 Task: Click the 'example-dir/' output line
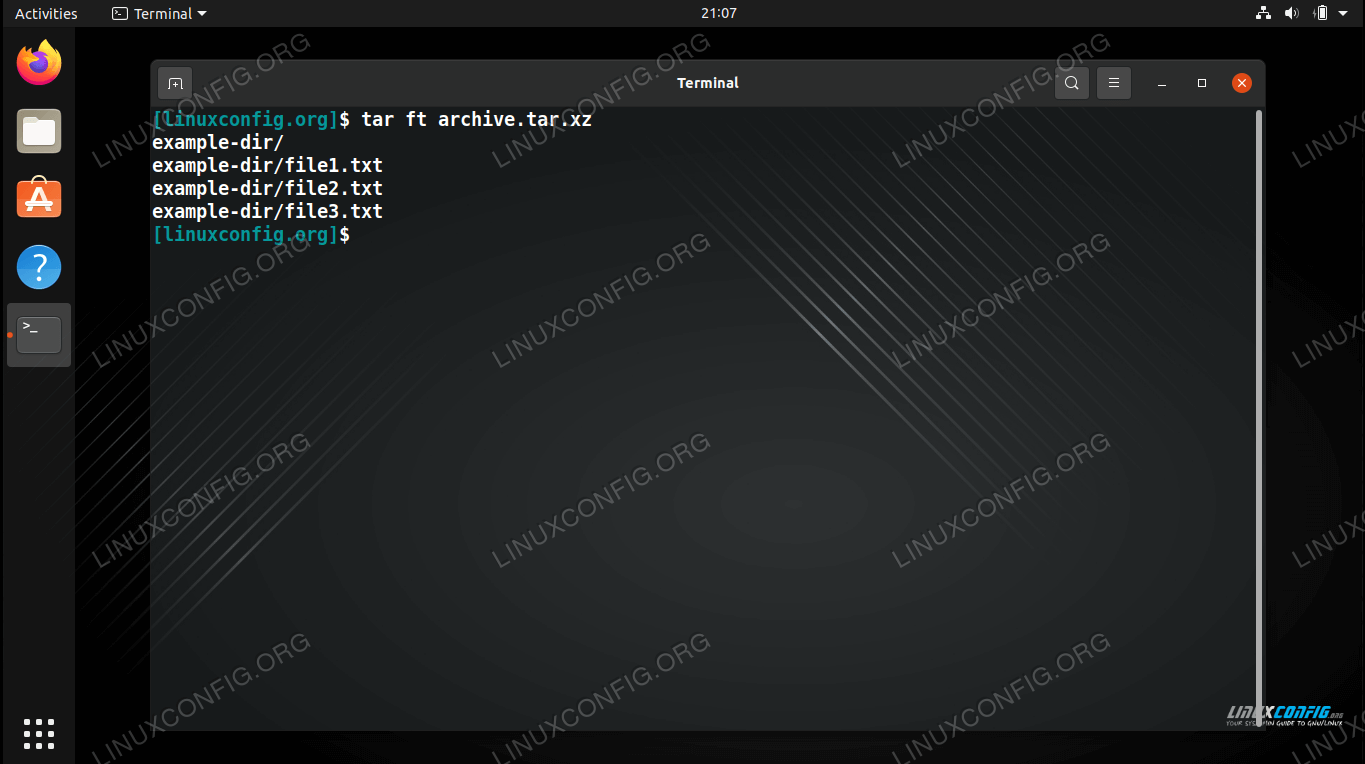tap(218, 143)
